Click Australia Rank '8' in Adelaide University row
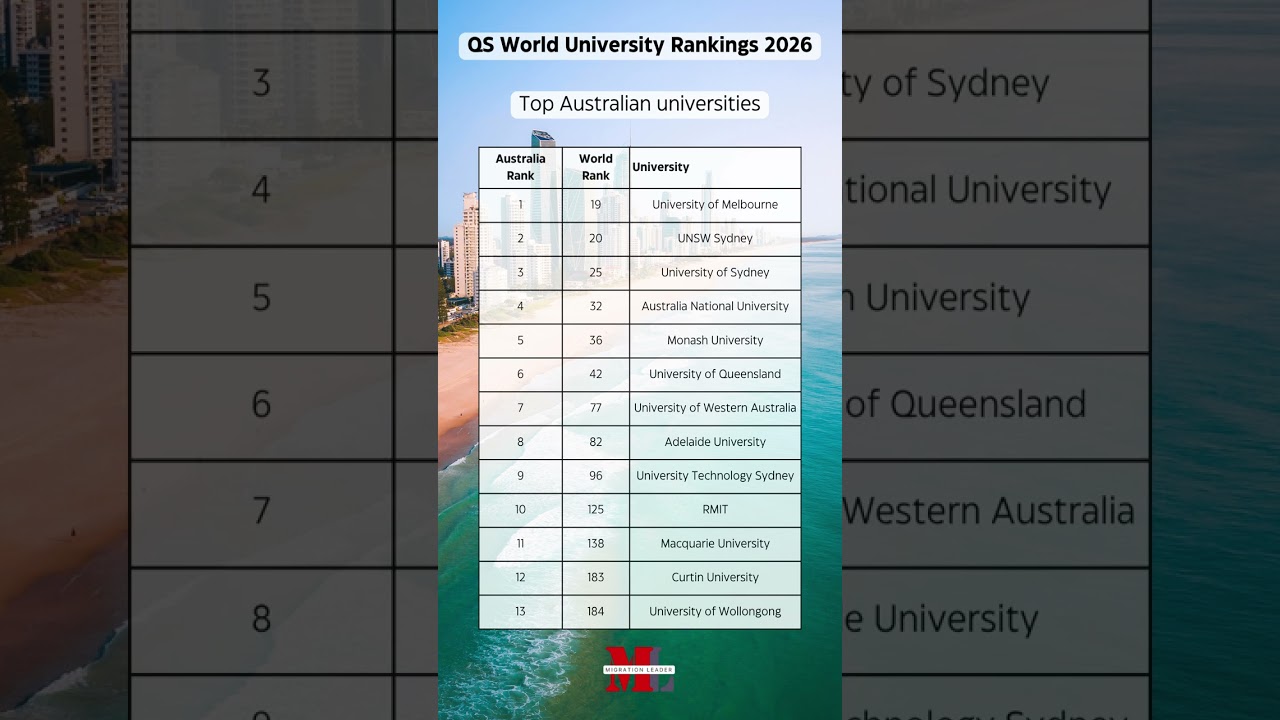Screen dimensions: 1280x720 coord(520,442)
